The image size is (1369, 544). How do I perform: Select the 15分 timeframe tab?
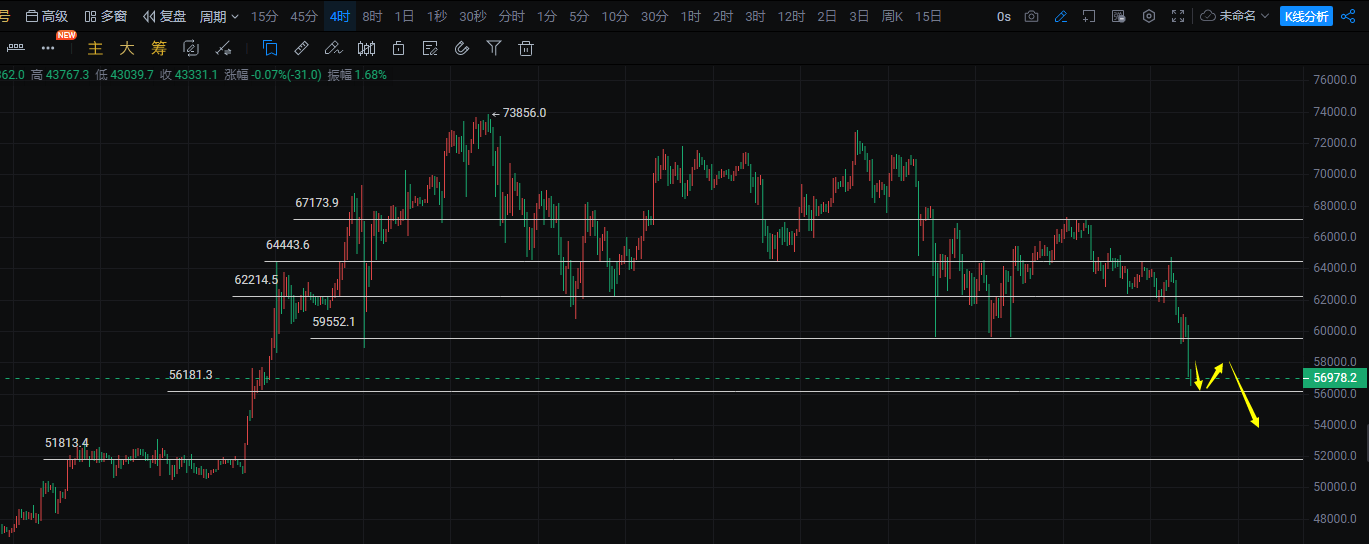pos(264,16)
